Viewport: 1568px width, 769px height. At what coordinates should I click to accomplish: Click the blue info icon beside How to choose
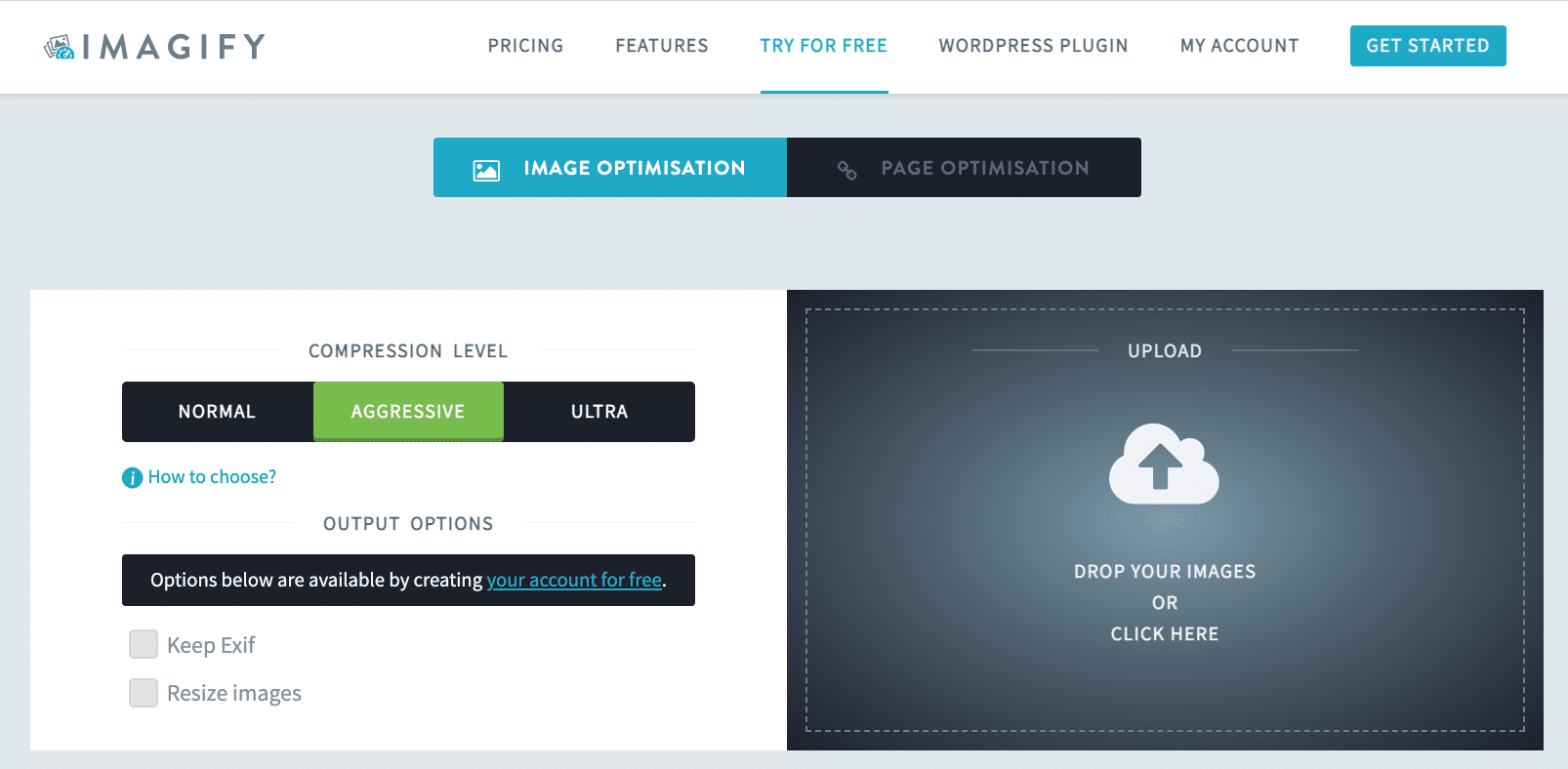[132, 477]
